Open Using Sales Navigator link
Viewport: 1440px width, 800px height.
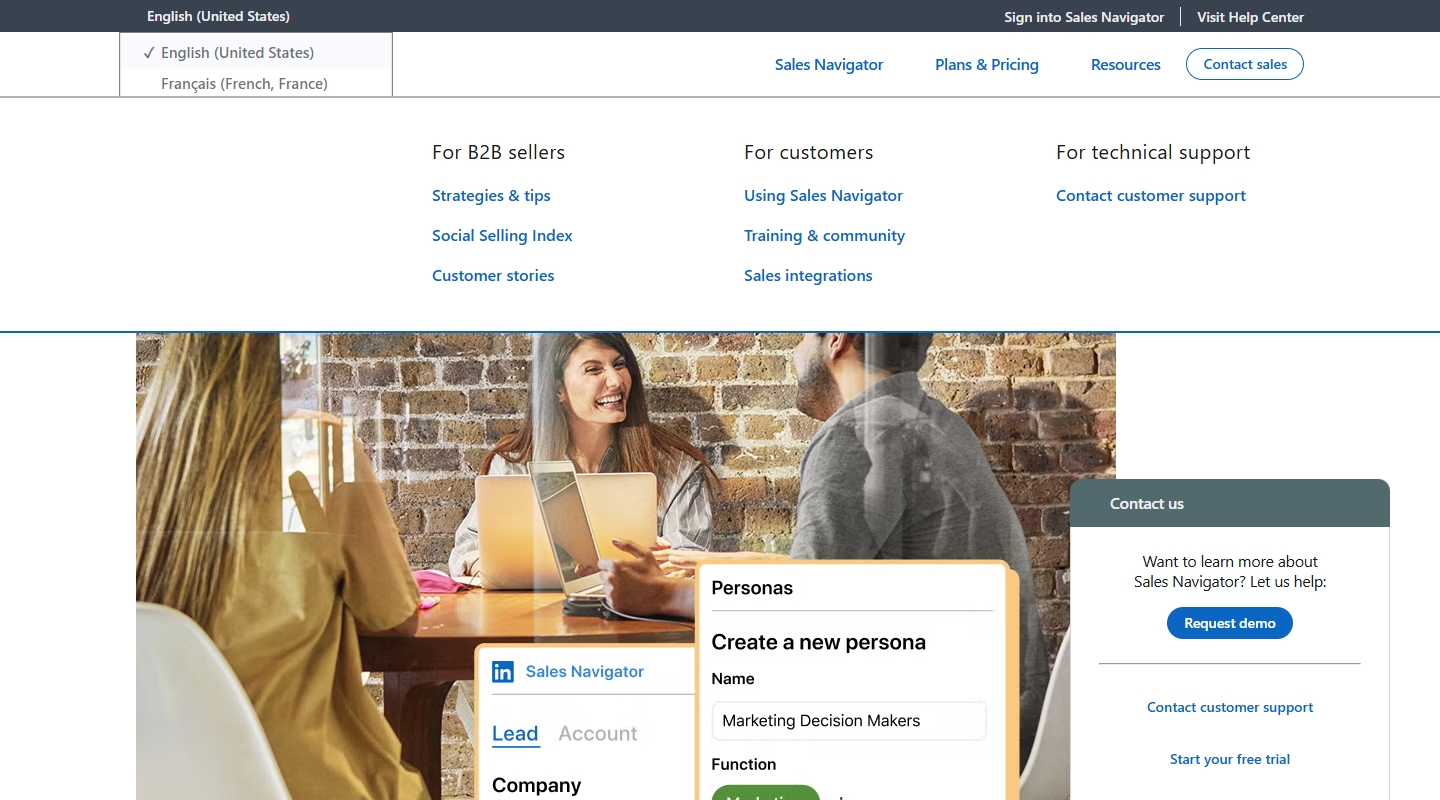(823, 196)
